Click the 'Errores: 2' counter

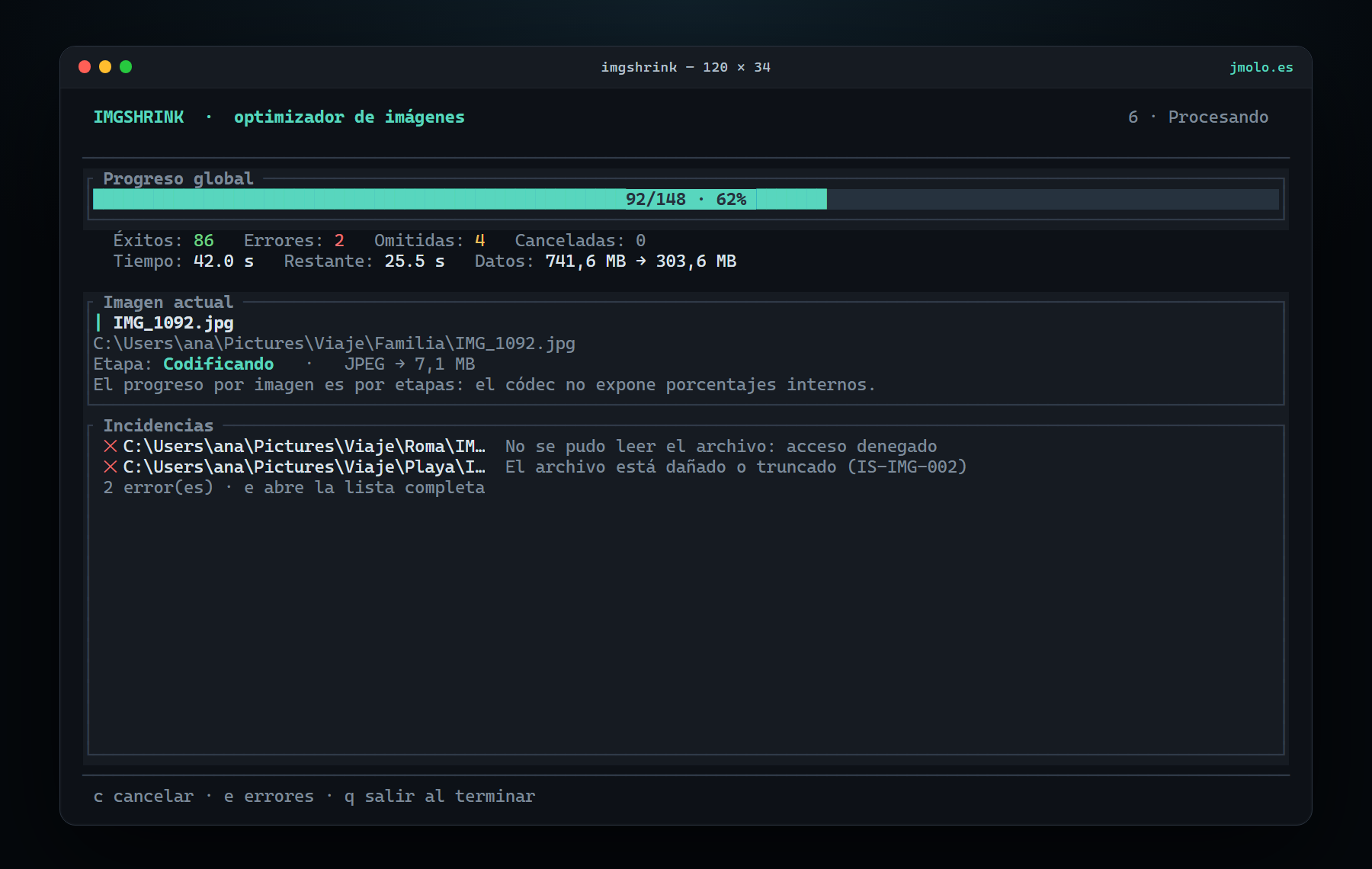294,240
